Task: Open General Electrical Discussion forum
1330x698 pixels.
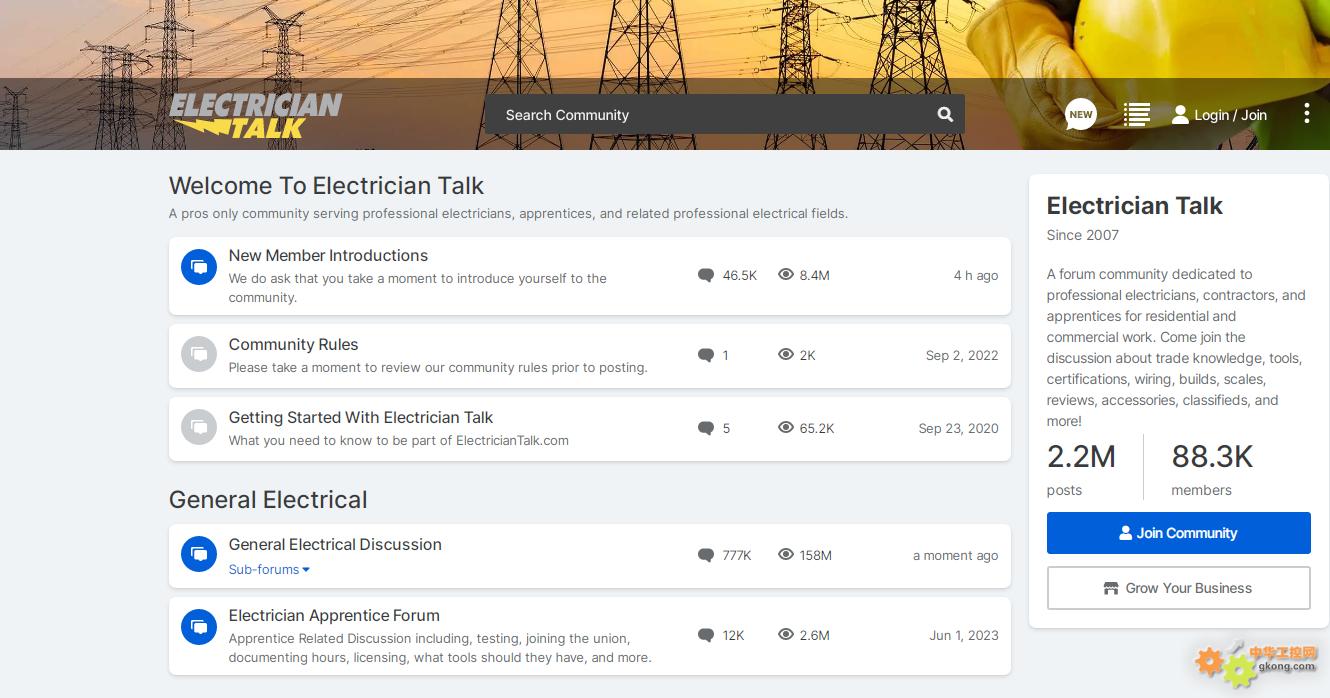Action: coord(335,544)
